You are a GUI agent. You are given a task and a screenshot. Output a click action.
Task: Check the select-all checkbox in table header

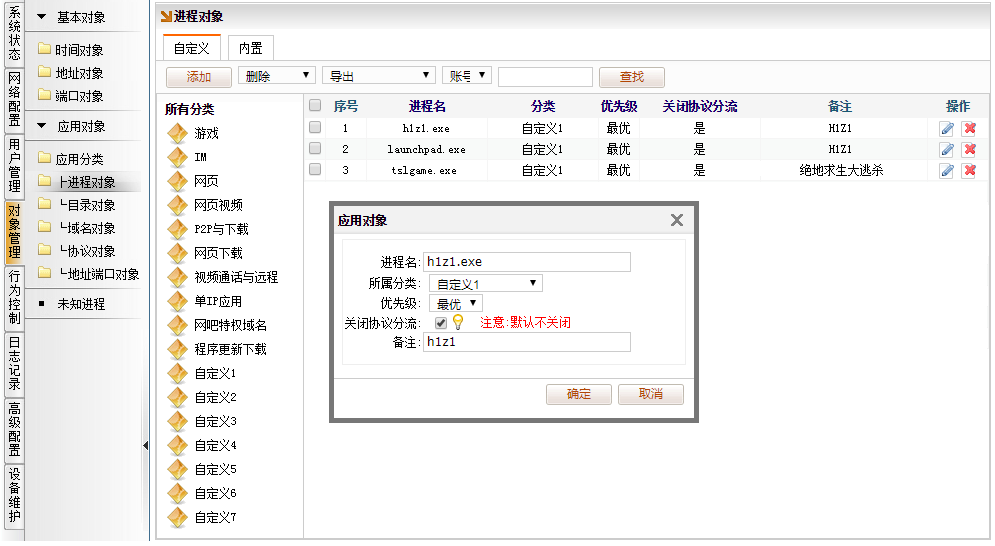(x=315, y=105)
